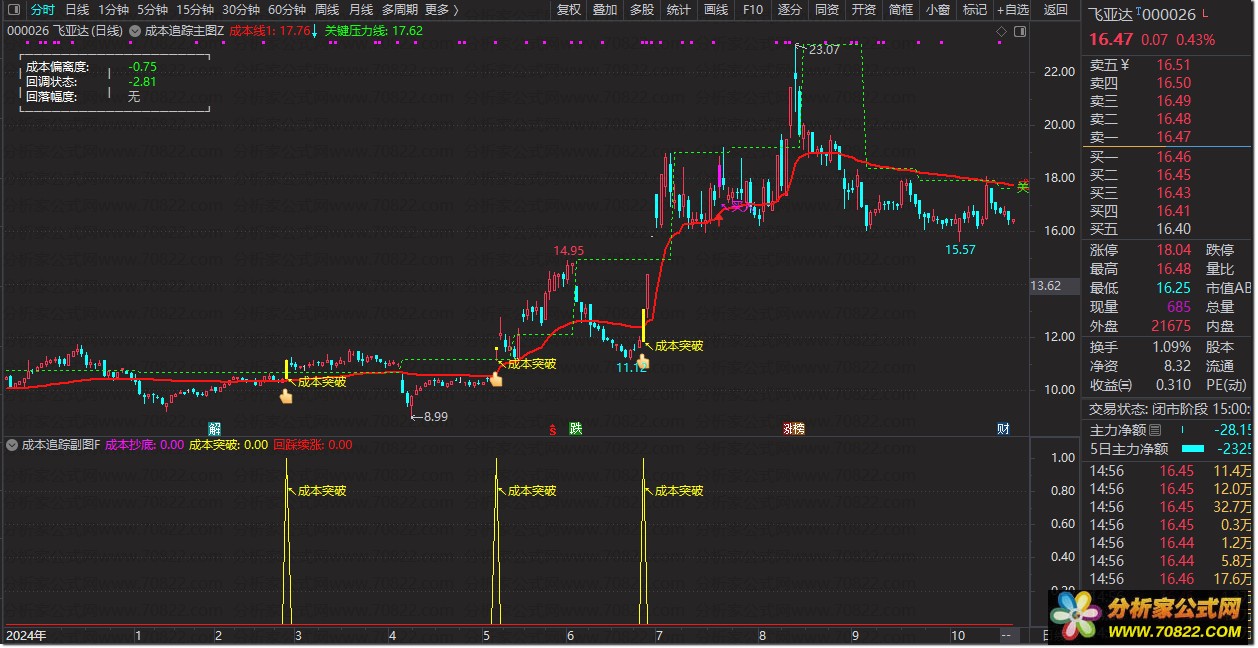
Task: Click the 23.07 high price label
Action: [825, 49]
